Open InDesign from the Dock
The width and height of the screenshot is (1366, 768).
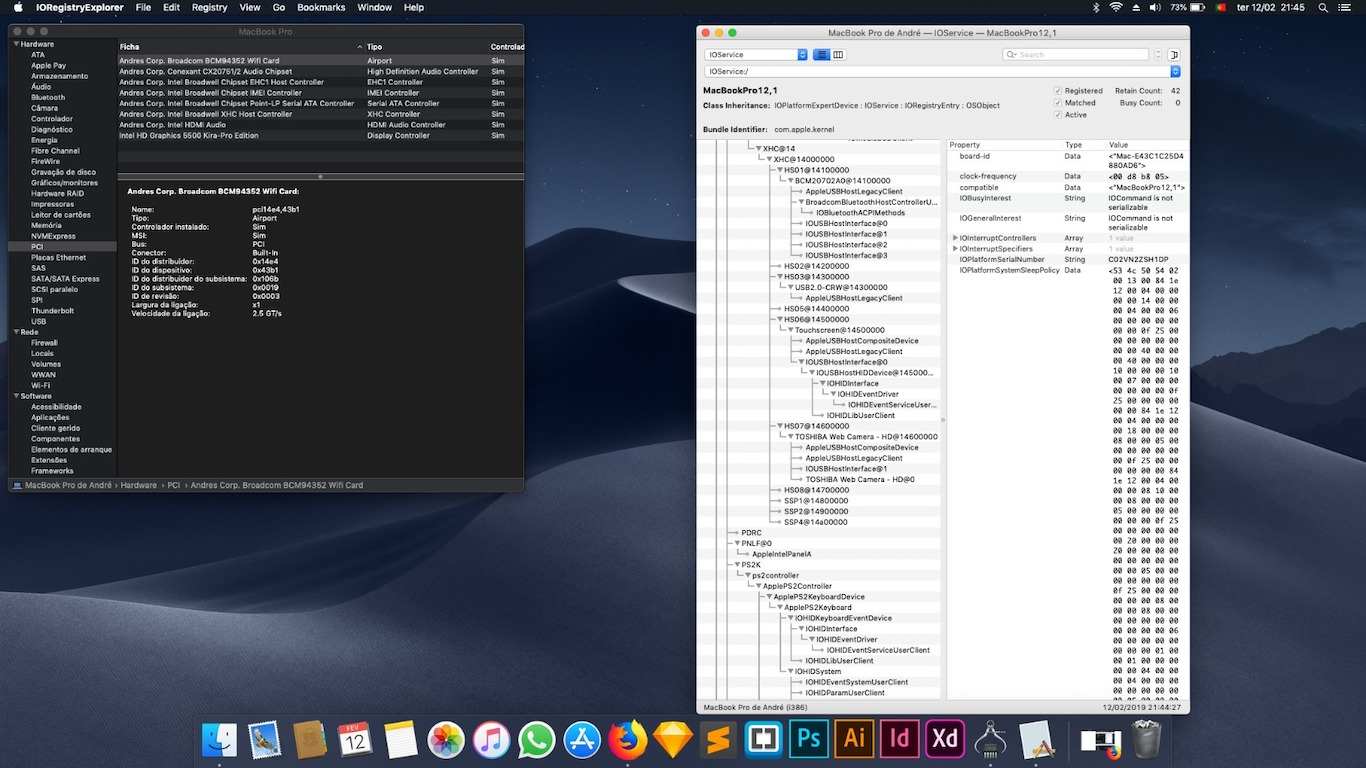tap(900, 740)
